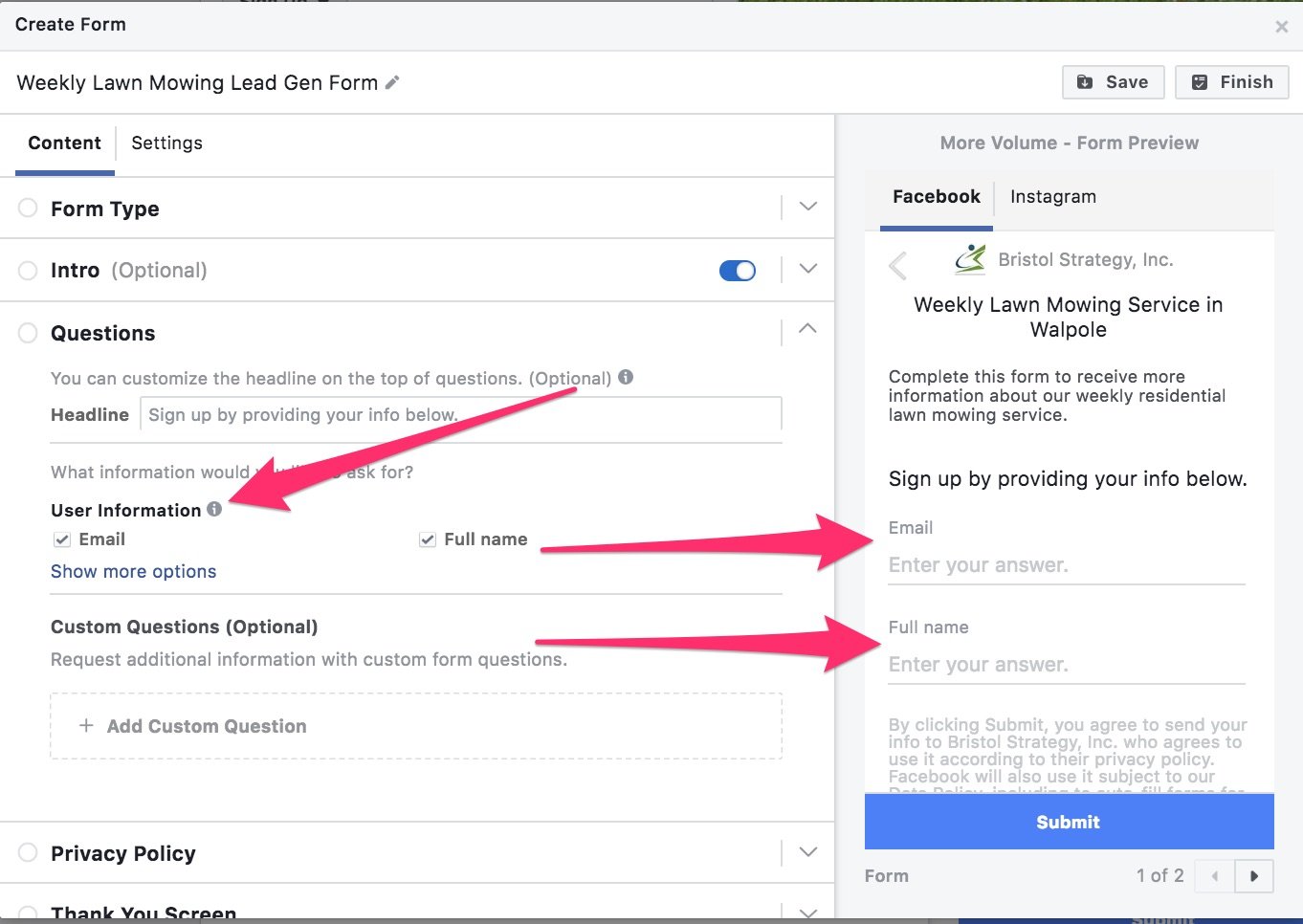Save the lead gen form

[x=1113, y=82]
